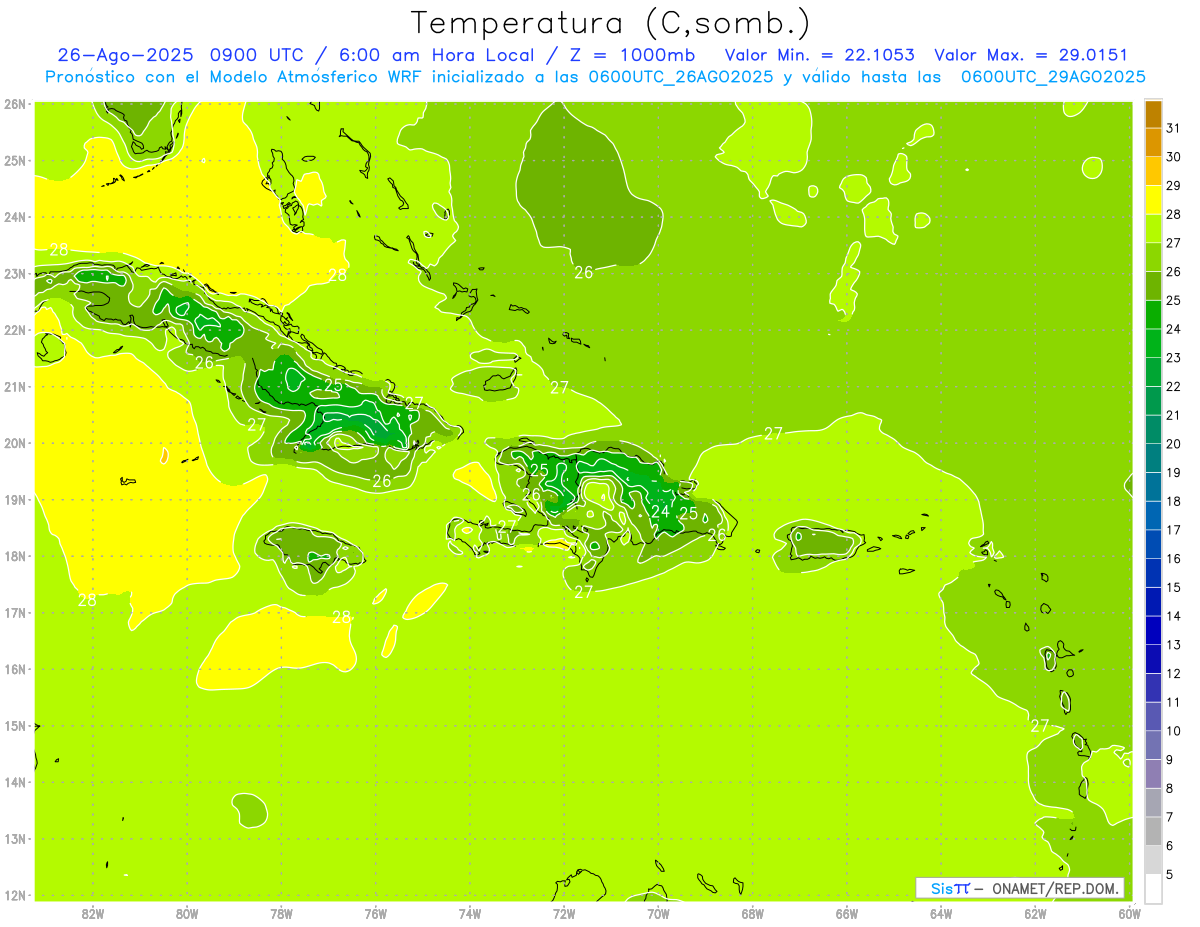
Task: Click the top brown-orange legend swatch above 31
Action: click(1153, 114)
